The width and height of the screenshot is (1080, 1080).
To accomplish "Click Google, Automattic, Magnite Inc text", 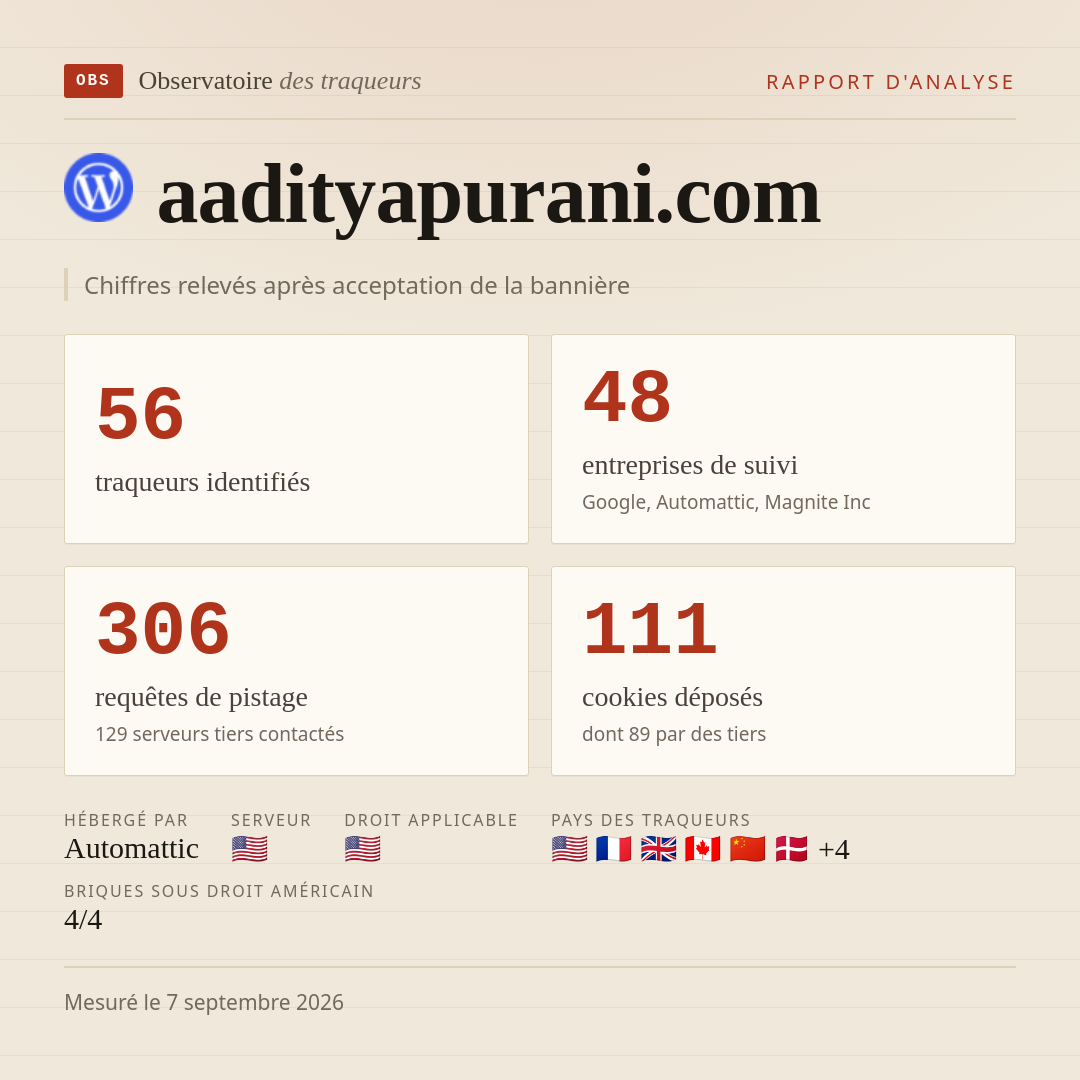I will (726, 502).
